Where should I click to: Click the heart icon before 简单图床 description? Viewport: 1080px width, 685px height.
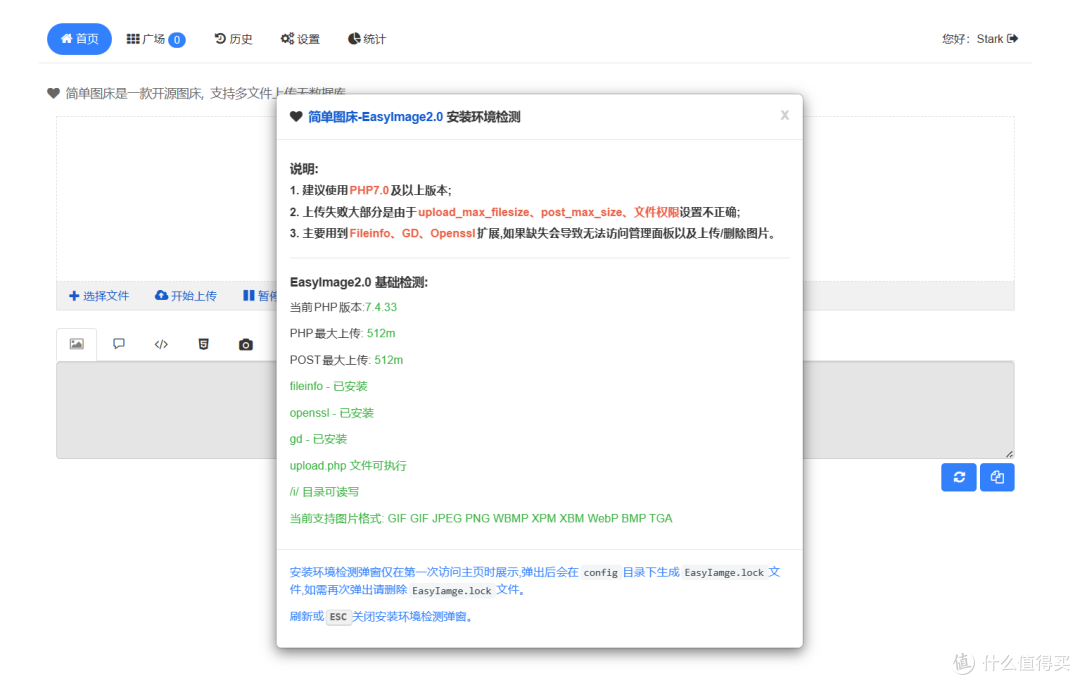click(53, 93)
